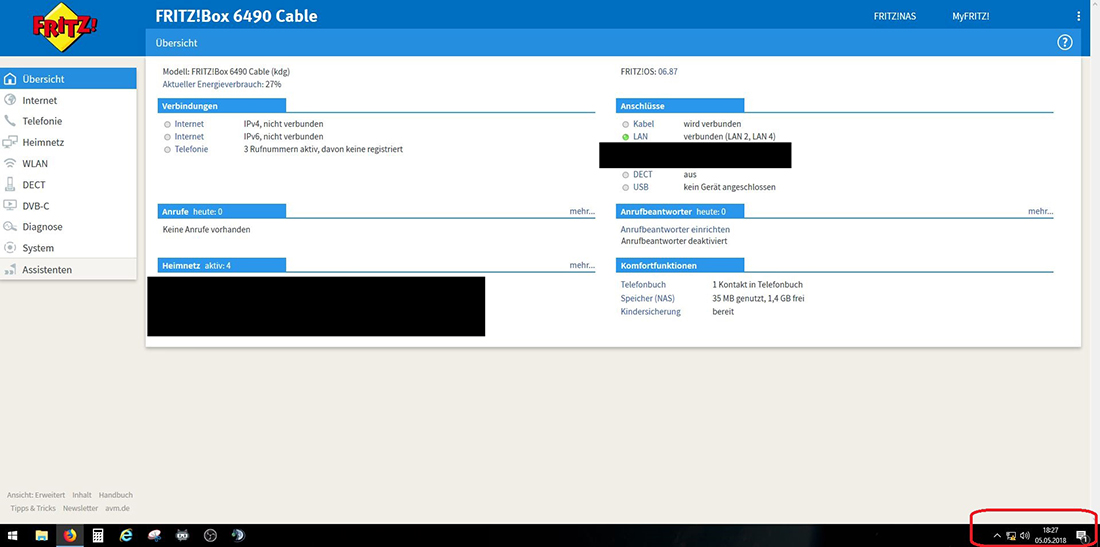The width and height of the screenshot is (1100, 547).
Task: Open the last pinned taskbar app
Action: click(x=238, y=536)
